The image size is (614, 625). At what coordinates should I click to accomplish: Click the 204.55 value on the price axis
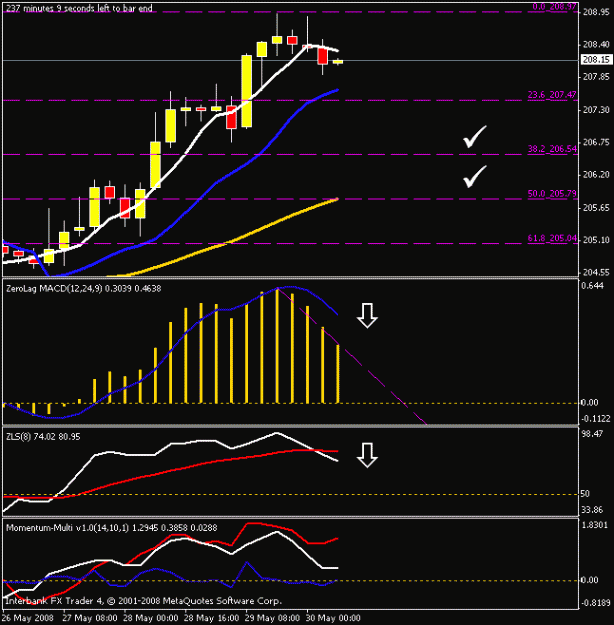click(x=596, y=273)
